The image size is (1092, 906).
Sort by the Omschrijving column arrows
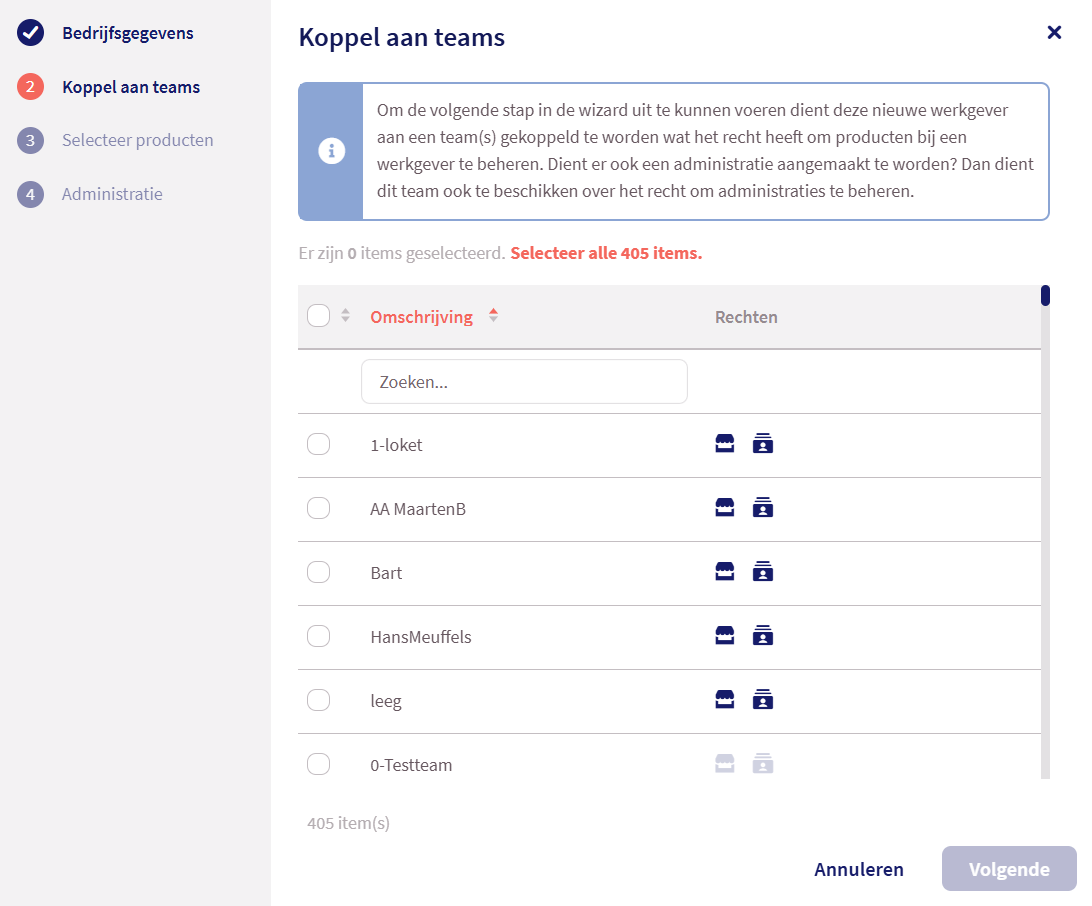click(493, 316)
